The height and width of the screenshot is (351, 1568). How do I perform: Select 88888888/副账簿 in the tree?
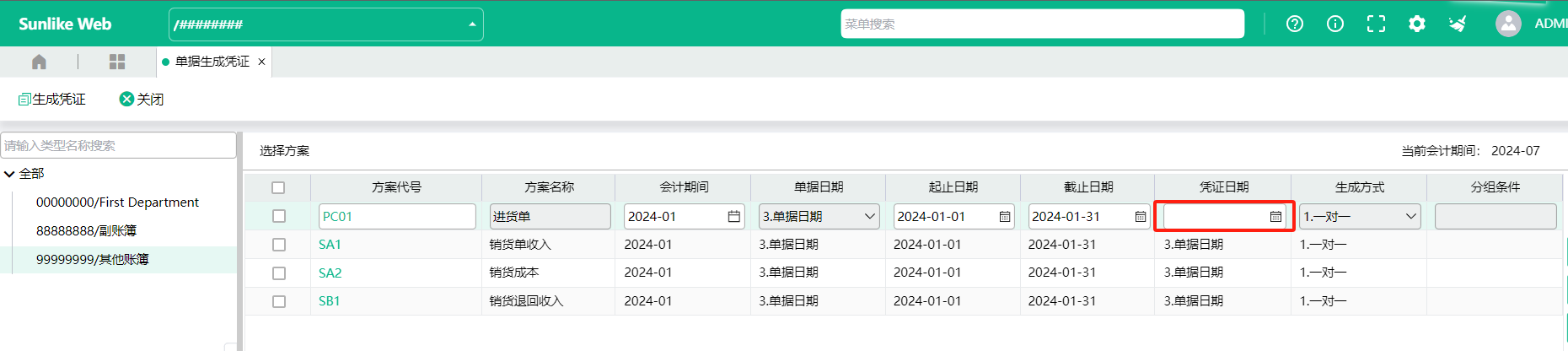[86, 230]
